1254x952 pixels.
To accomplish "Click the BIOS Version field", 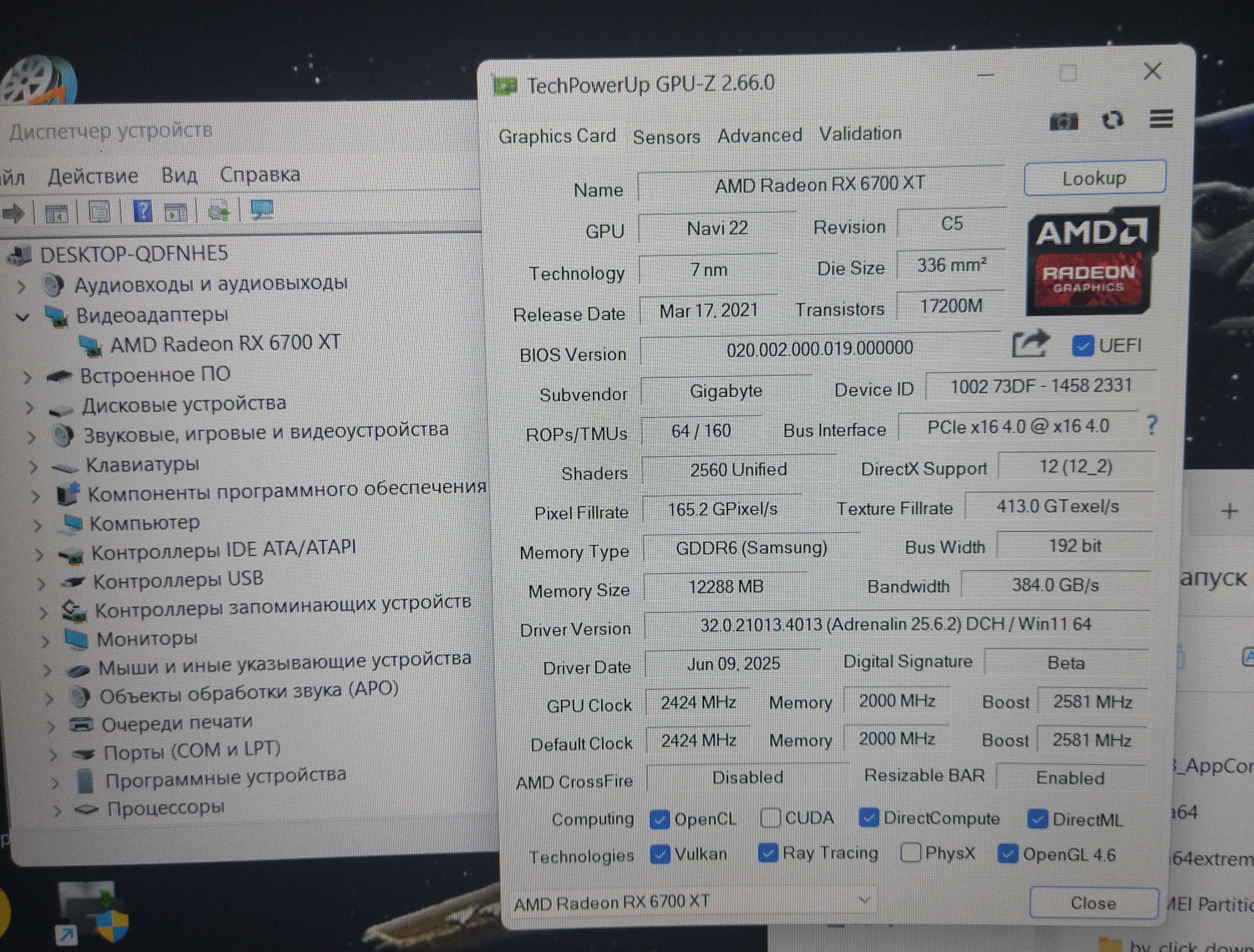I will [x=820, y=347].
